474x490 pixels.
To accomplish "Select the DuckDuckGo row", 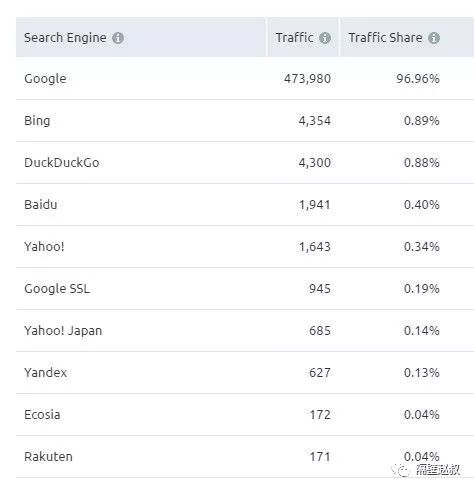I will (245, 163).
